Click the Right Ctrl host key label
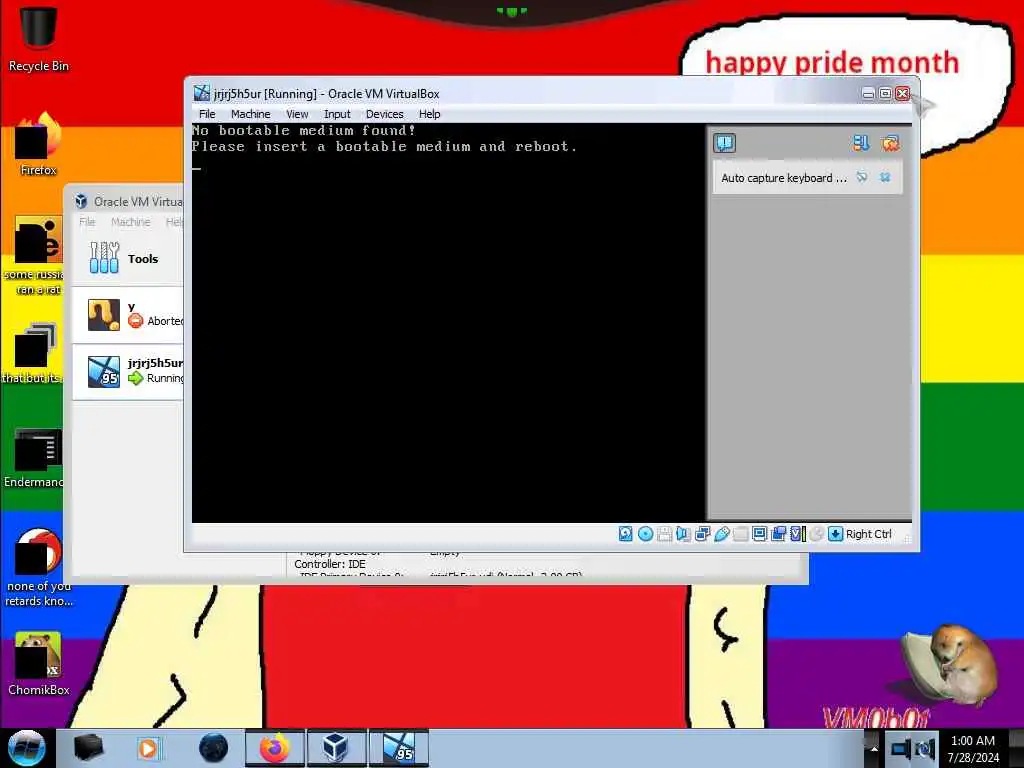Viewport: 1024px width, 768px height. click(x=869, y=534)
